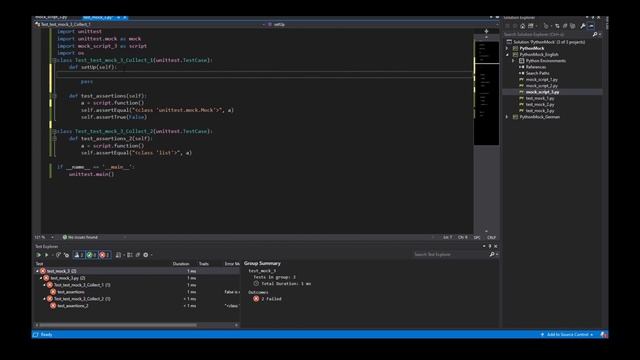640x360 pixels.
Task: Click the Test Explorer search magnifier icon
Action: click(x=492, y=254)
